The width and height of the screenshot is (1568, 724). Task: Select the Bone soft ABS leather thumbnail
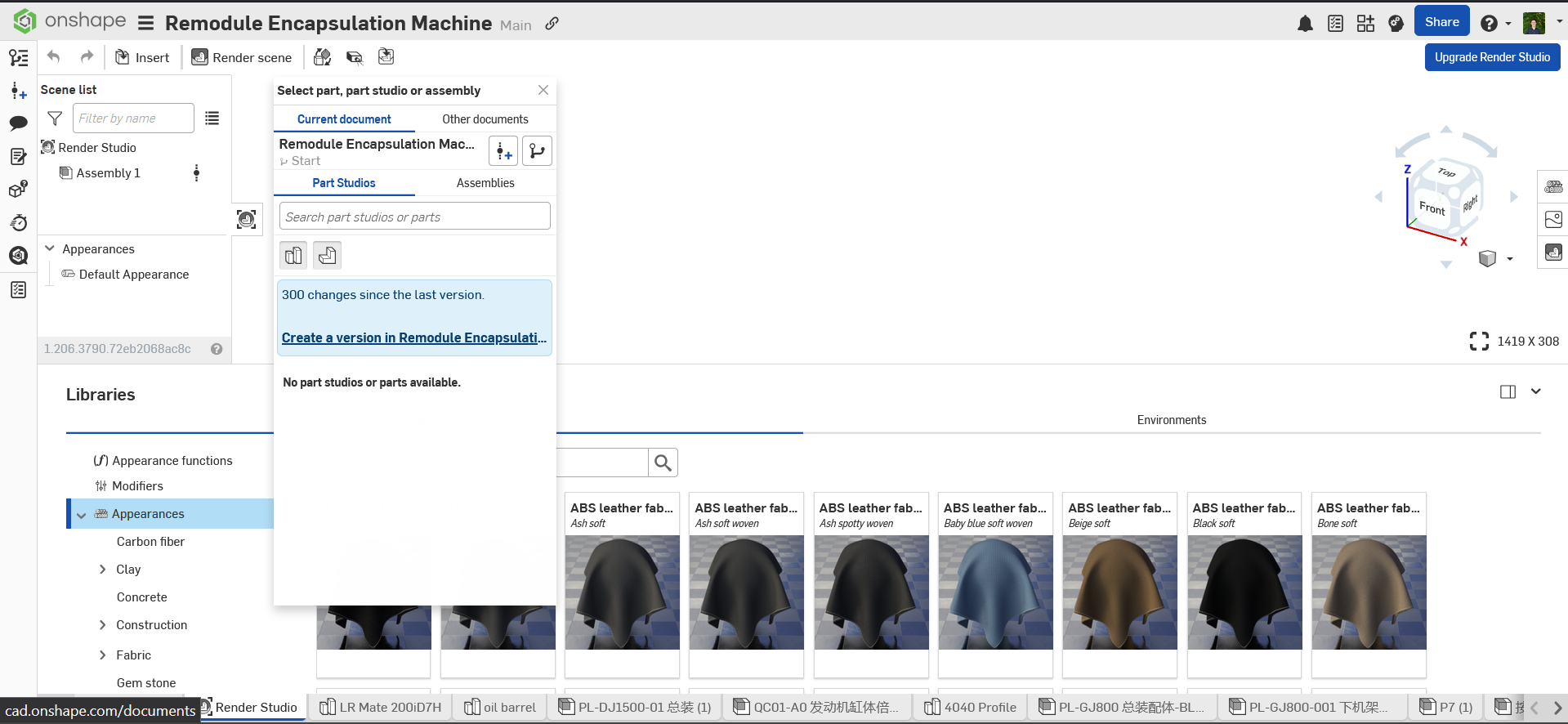click(1369, 592)
